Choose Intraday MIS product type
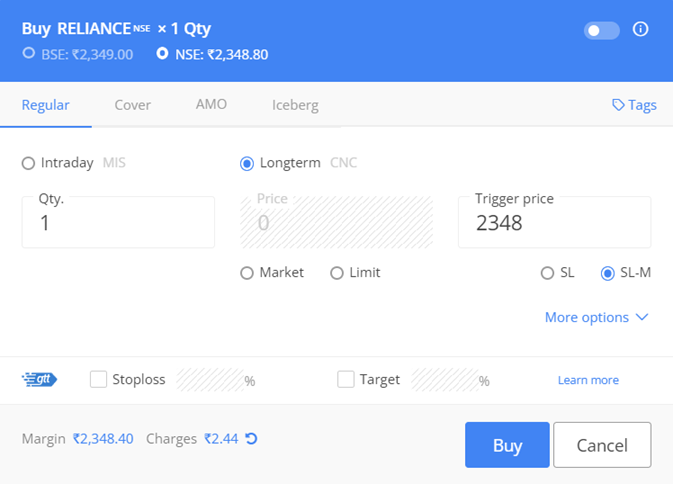Image resolution: width=673 pixels, height=484 pixels. [28, 163]
